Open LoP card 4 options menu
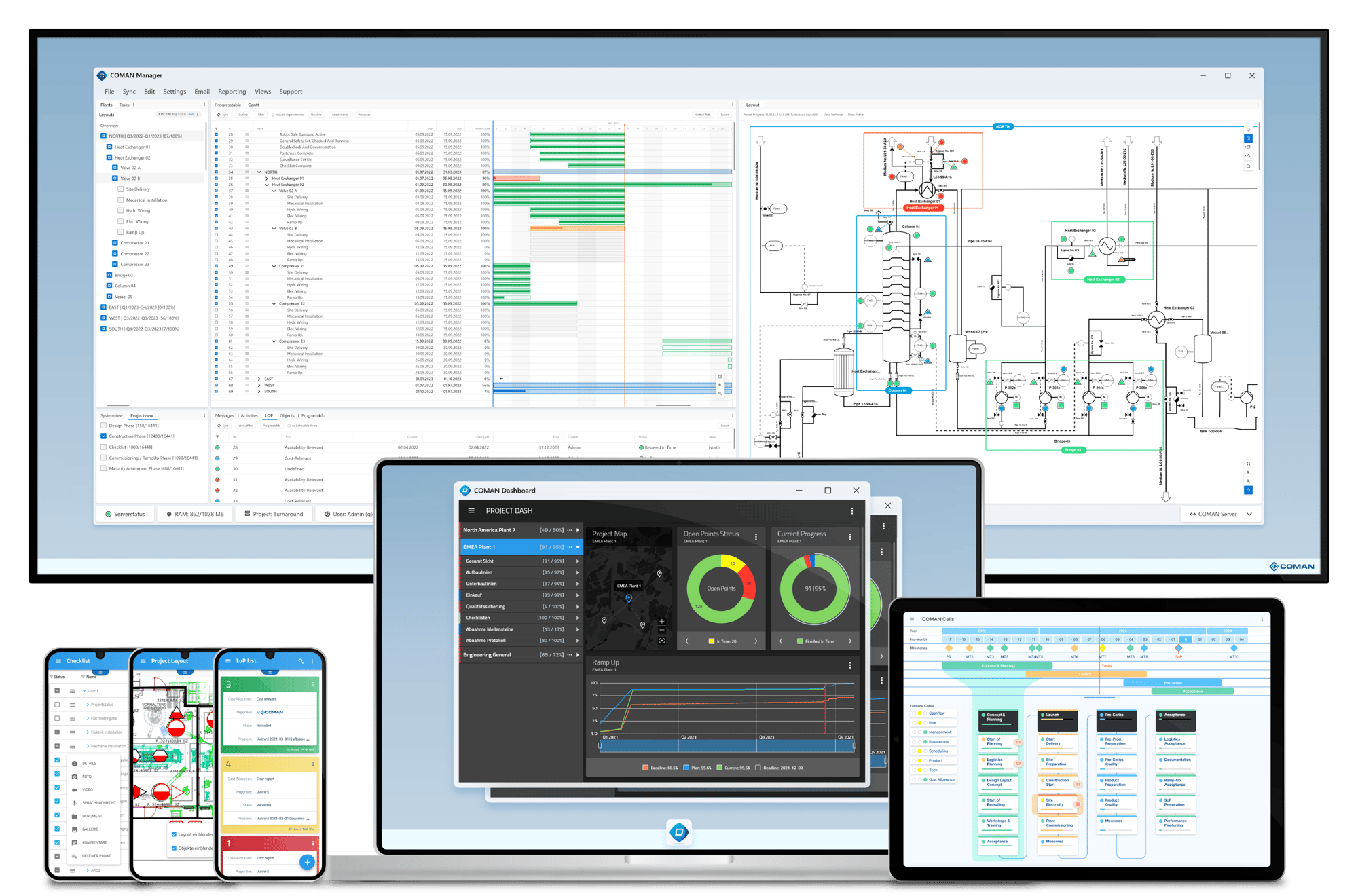 click(x=313, y=764)
